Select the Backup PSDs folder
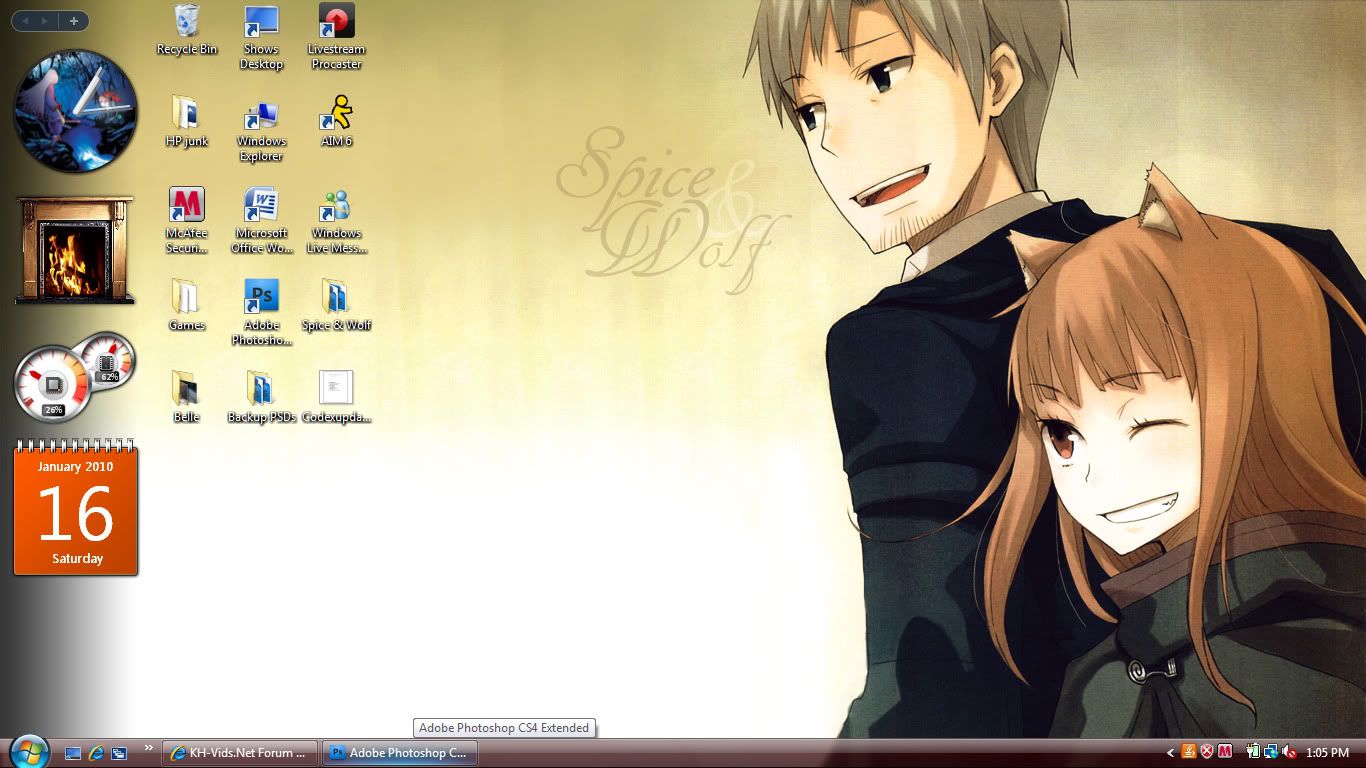Image resolution: width=1366 pixels, height=768 pixels. pos(261,397)
